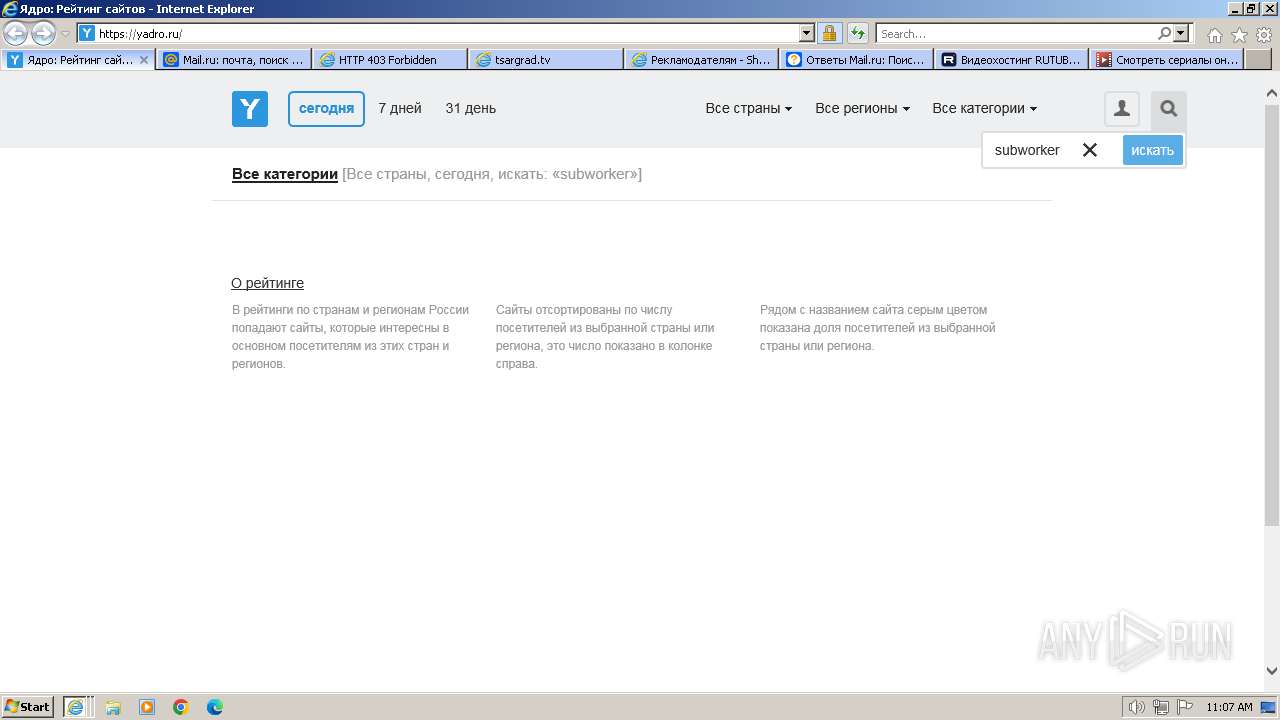Viewport: 1280px width, 720px height.
Task: Click the Action Center flag icon
Action: tap(1185, 707)
